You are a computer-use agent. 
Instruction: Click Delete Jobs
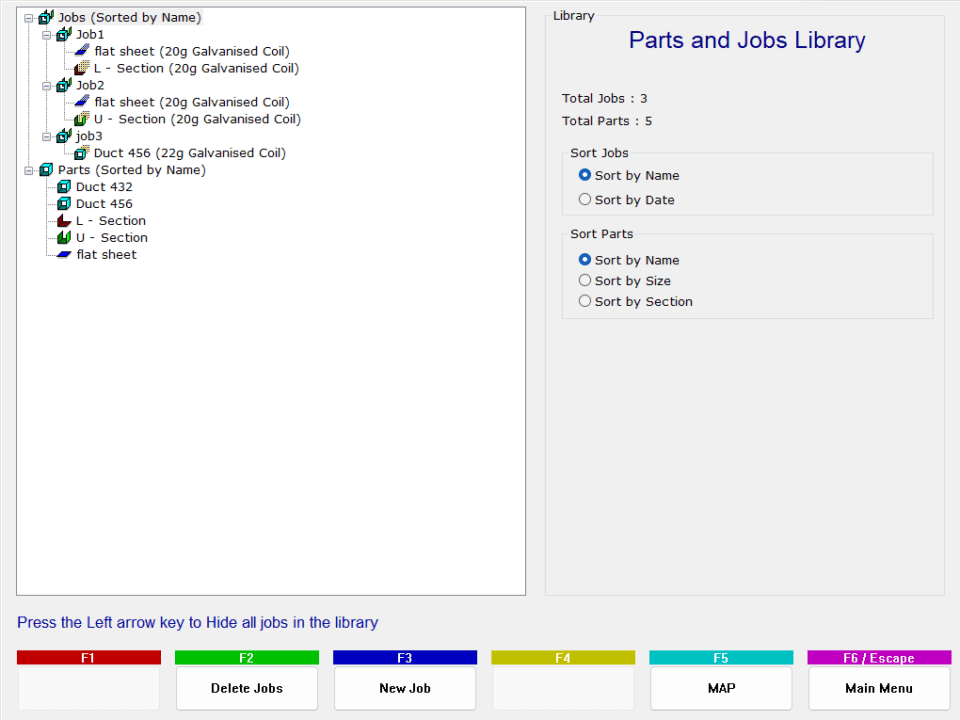246,689
